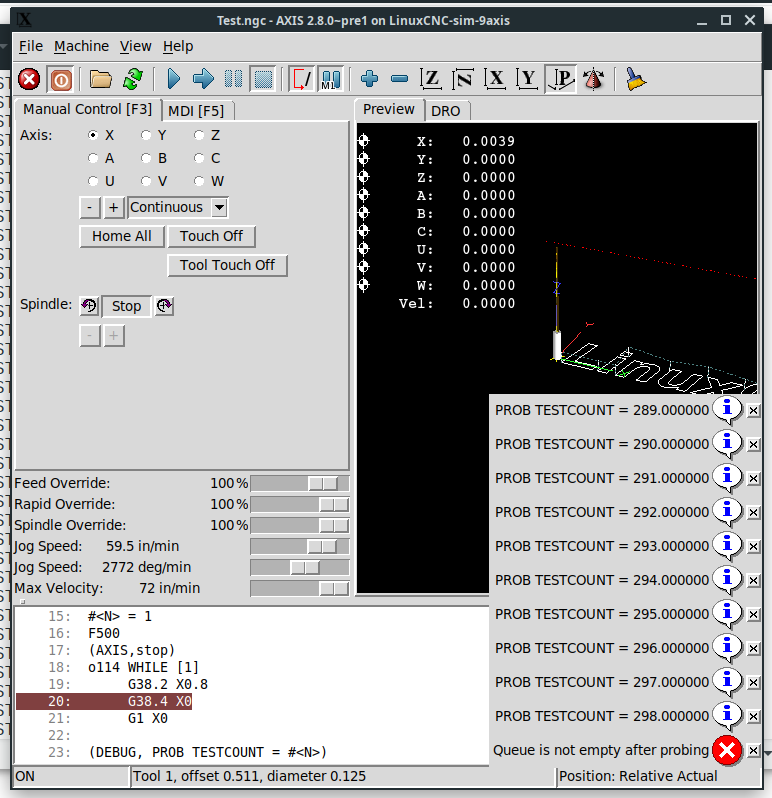772x798 pixels.
Task: Dismiss the TESTCOUNT 291 notification
Action: pos(754,478)
